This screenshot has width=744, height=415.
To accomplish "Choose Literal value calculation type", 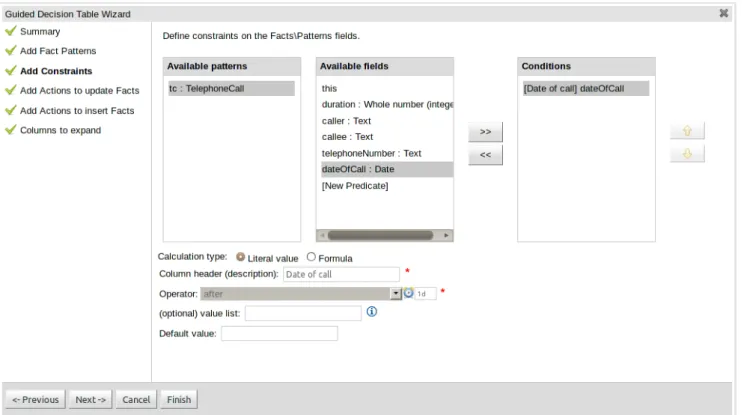I will click(241, 257).
